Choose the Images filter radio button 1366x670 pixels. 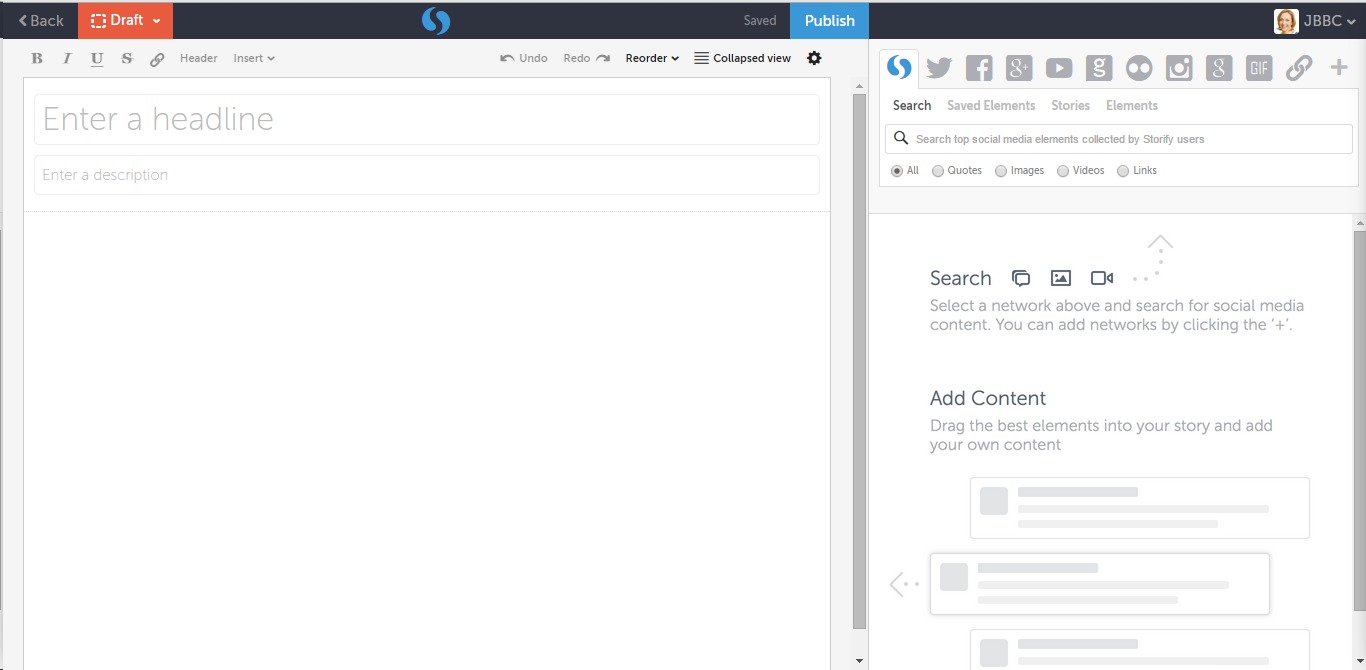[x=1001, y=171]
